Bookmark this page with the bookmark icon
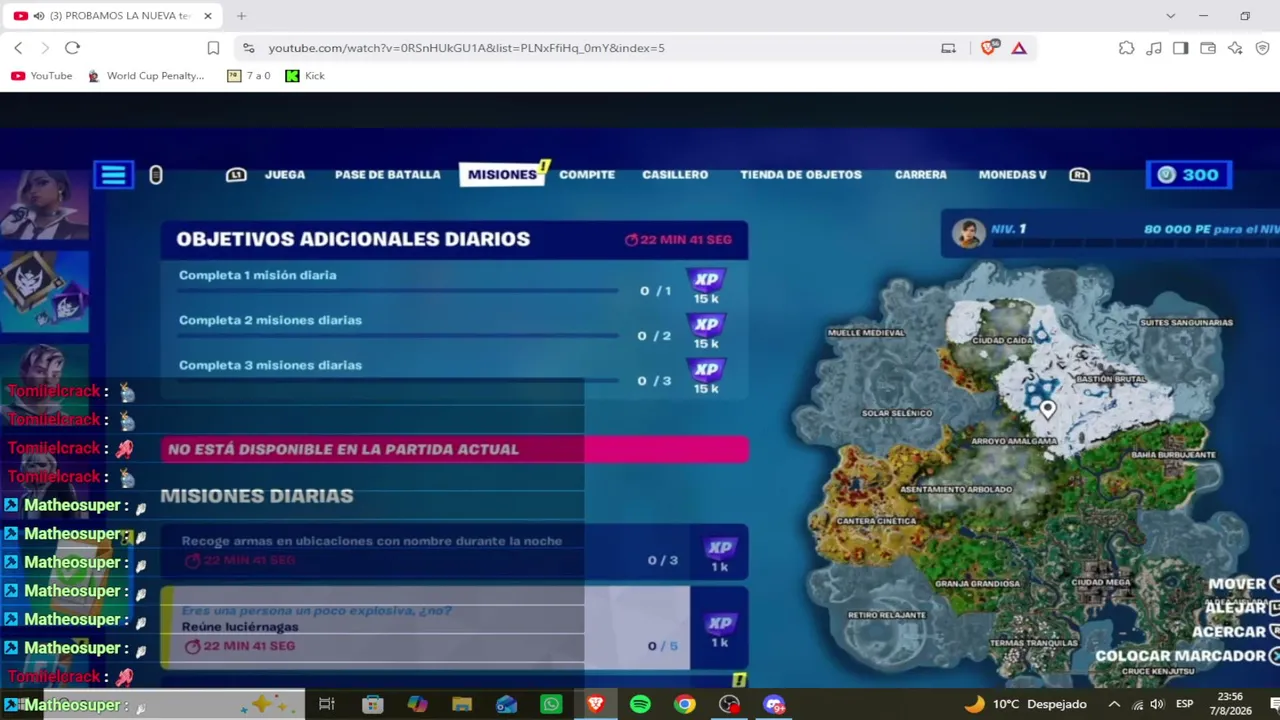 [x=213, y=48]
